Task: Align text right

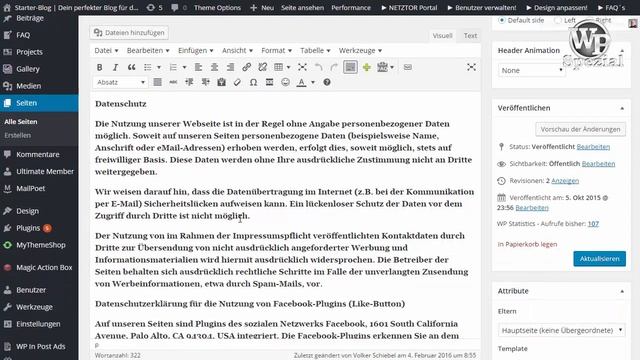Action: coord(230,67)
